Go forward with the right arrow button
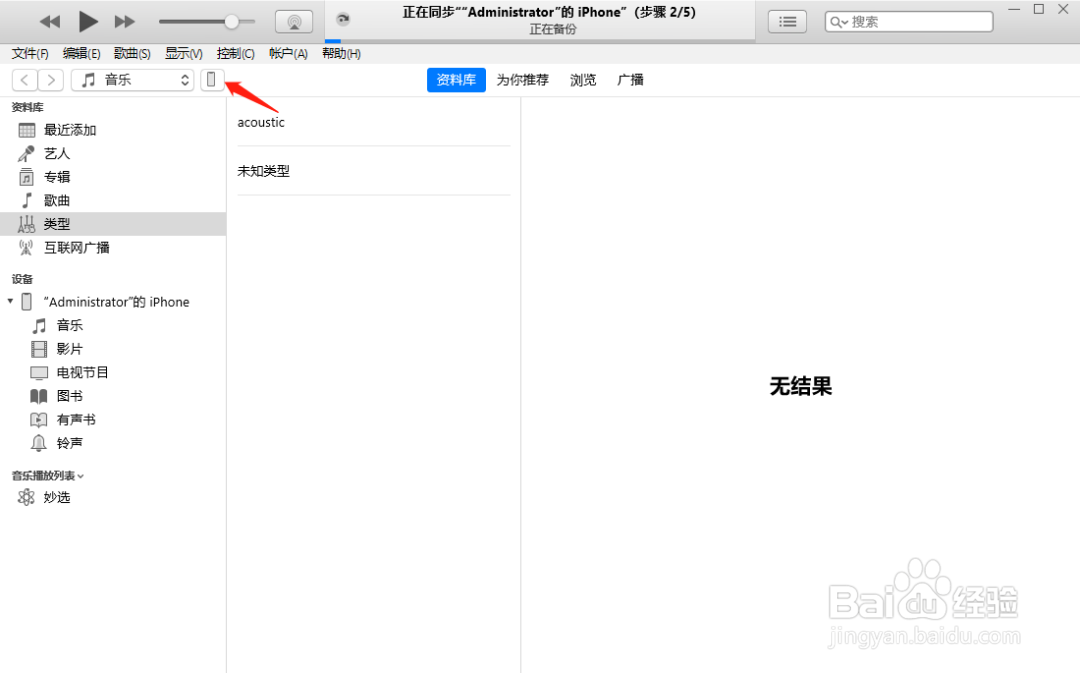Image resolution: width=1080 pixels, height=673 pixels. click(x=51, y=80)
